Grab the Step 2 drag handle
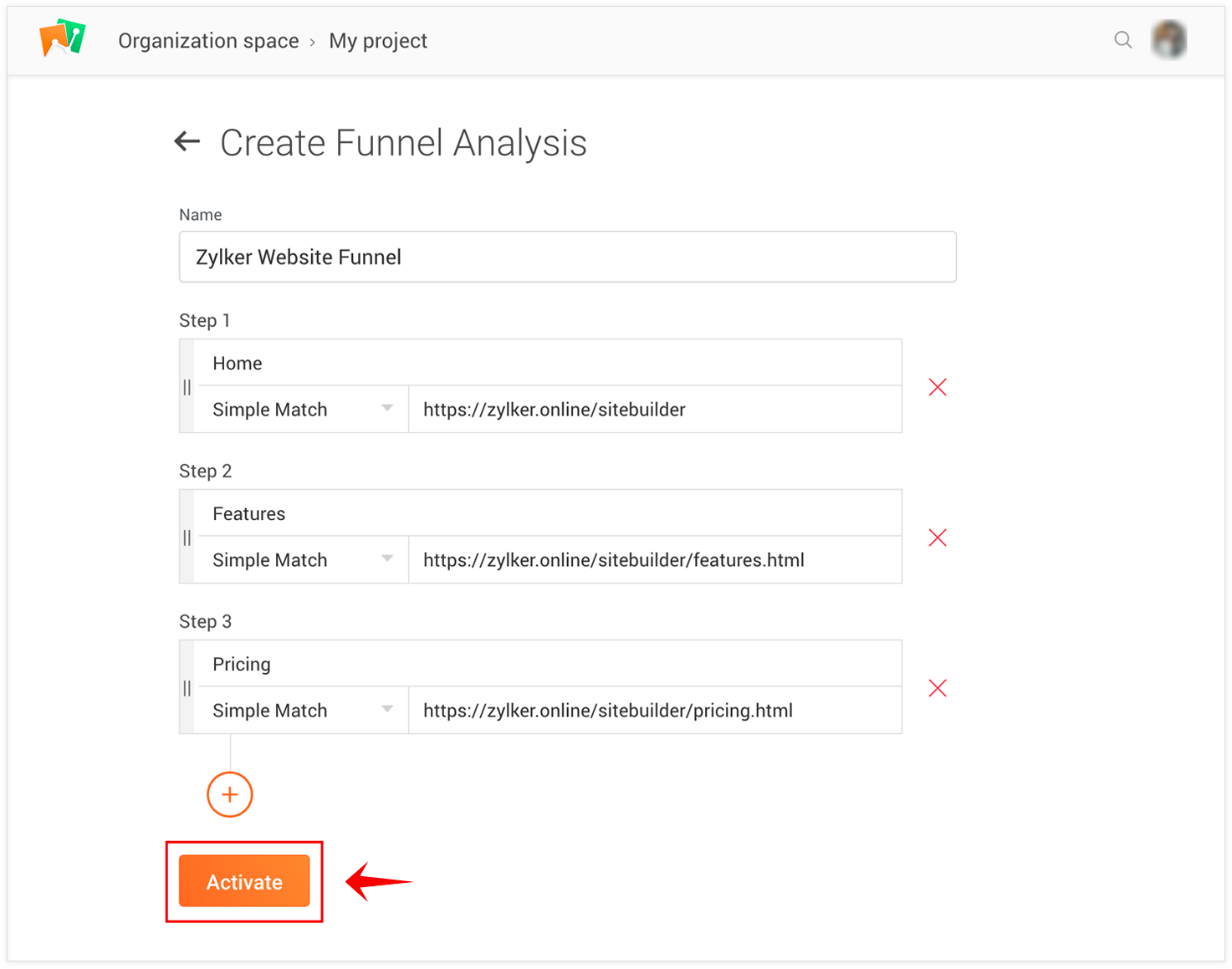Screen dimensions: 1232x969 [187, 538]
